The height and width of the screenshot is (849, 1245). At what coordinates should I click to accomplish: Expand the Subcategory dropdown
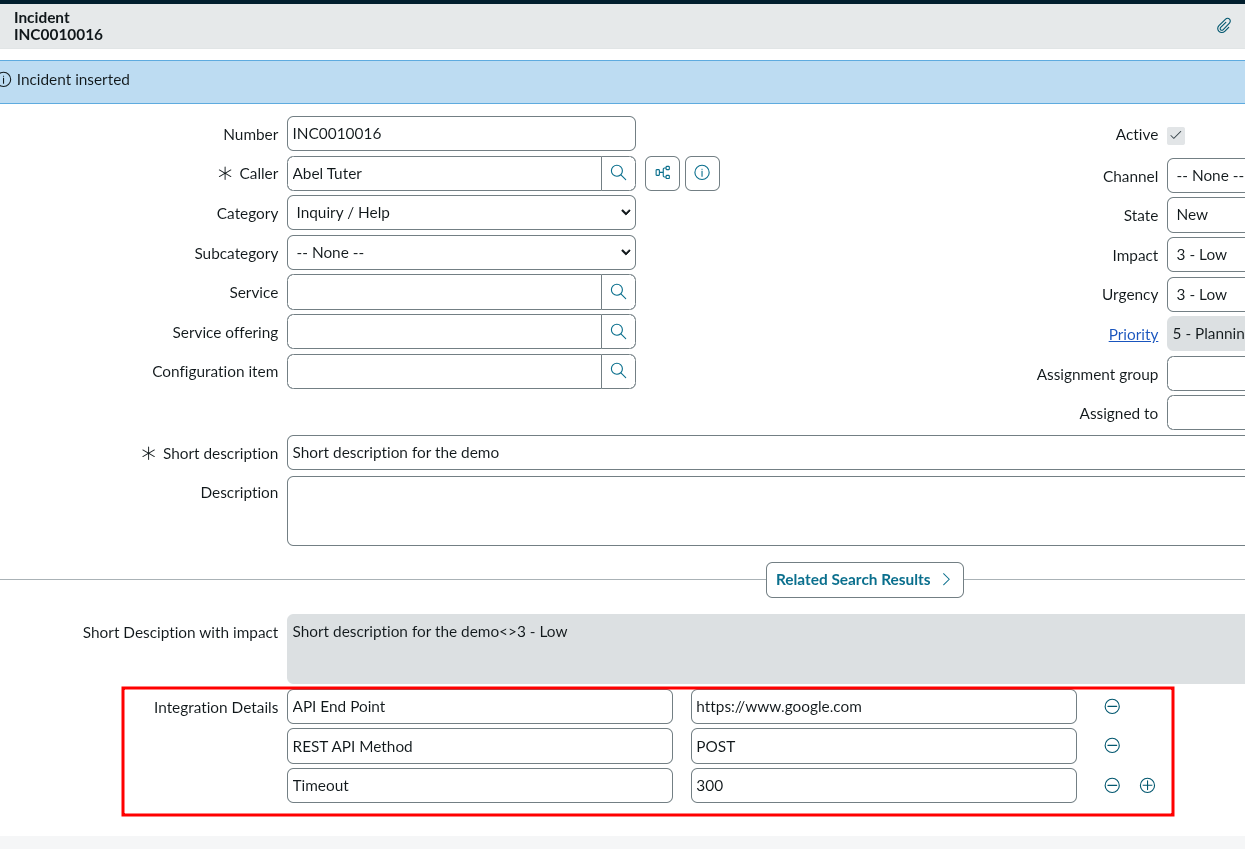[x=461, y=253]
